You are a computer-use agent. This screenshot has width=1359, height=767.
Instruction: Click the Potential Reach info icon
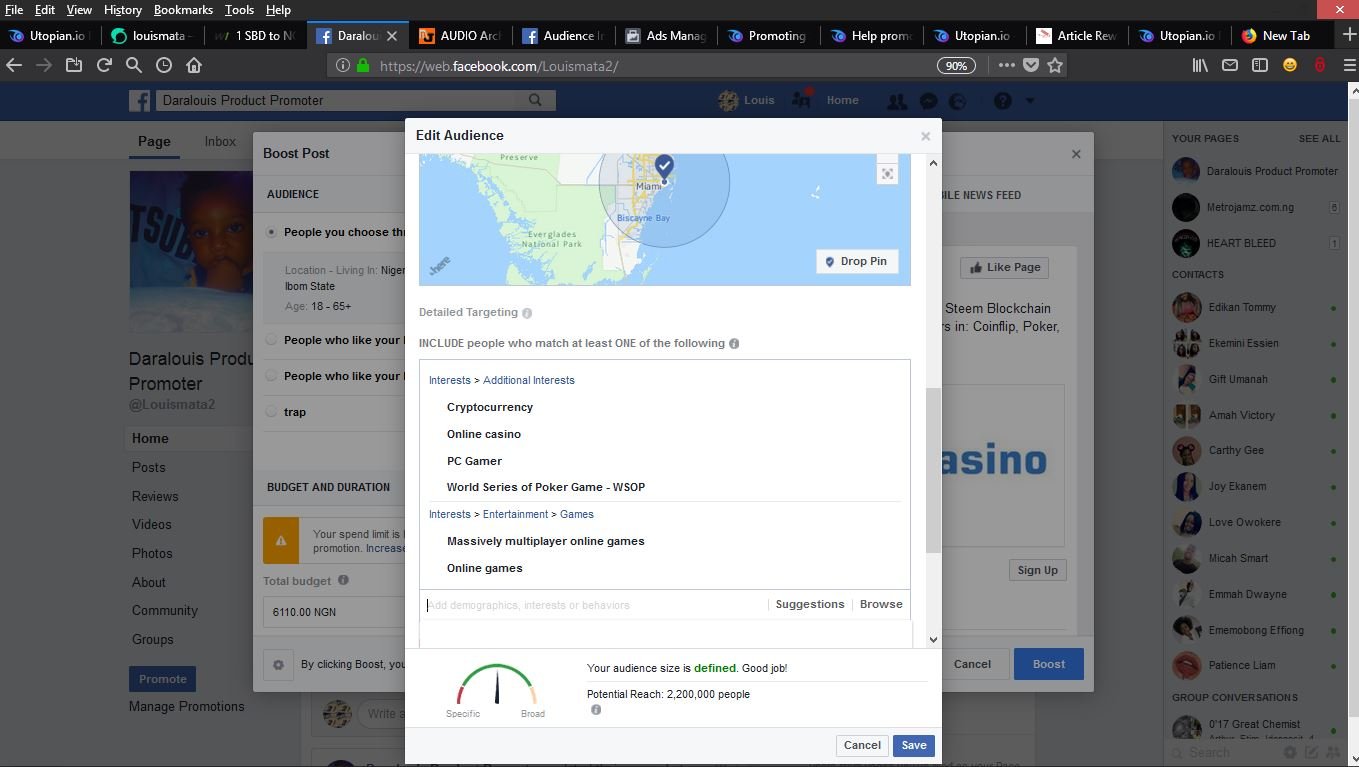[x=596, y=710]
